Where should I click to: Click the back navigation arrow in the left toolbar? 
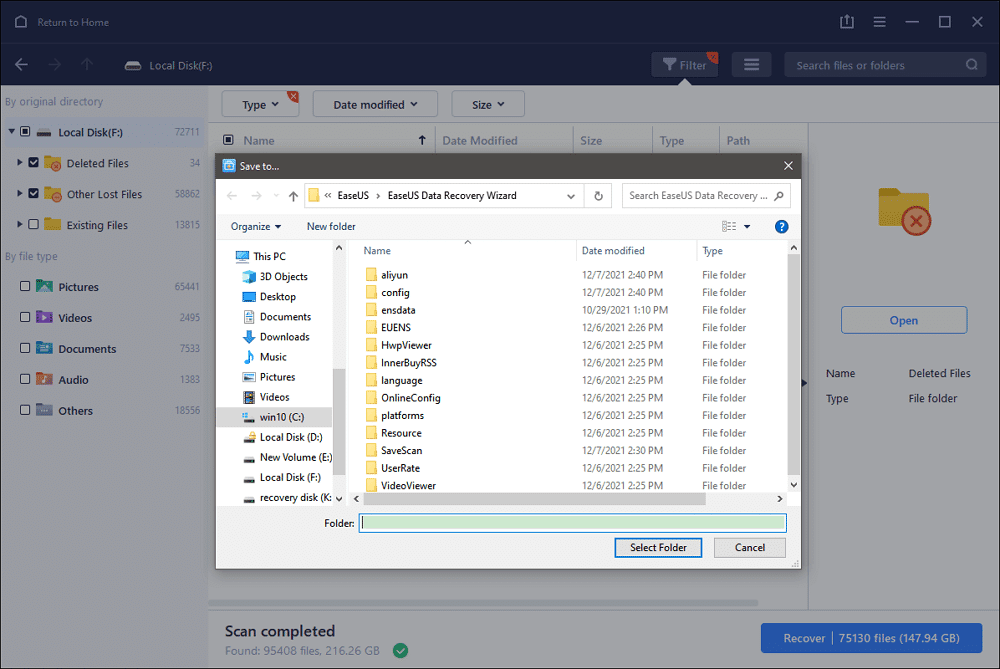click(x=21, y=64)
